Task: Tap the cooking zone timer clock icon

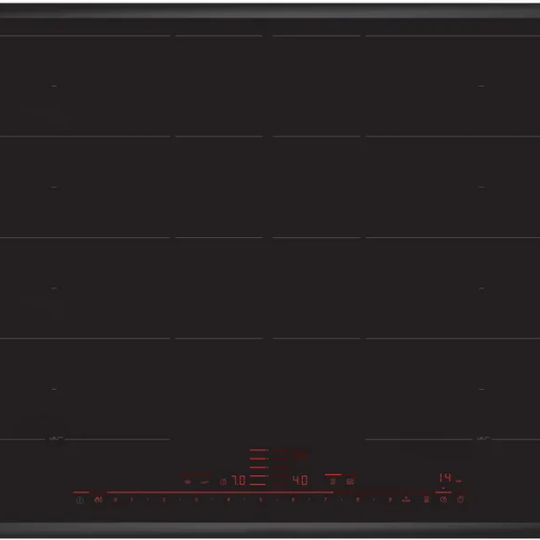Action: (x=443, y=500)
